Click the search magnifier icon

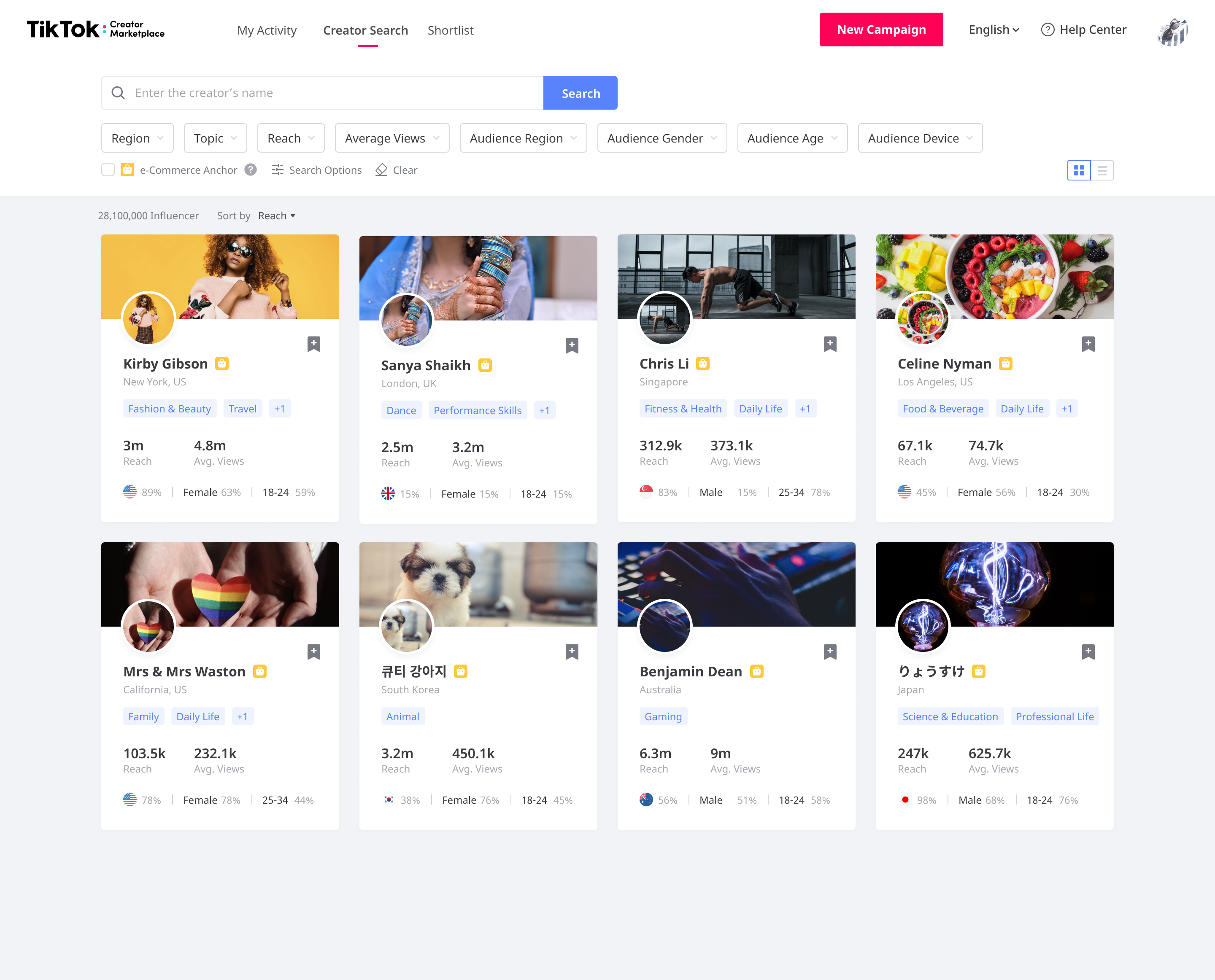[119, 92]
